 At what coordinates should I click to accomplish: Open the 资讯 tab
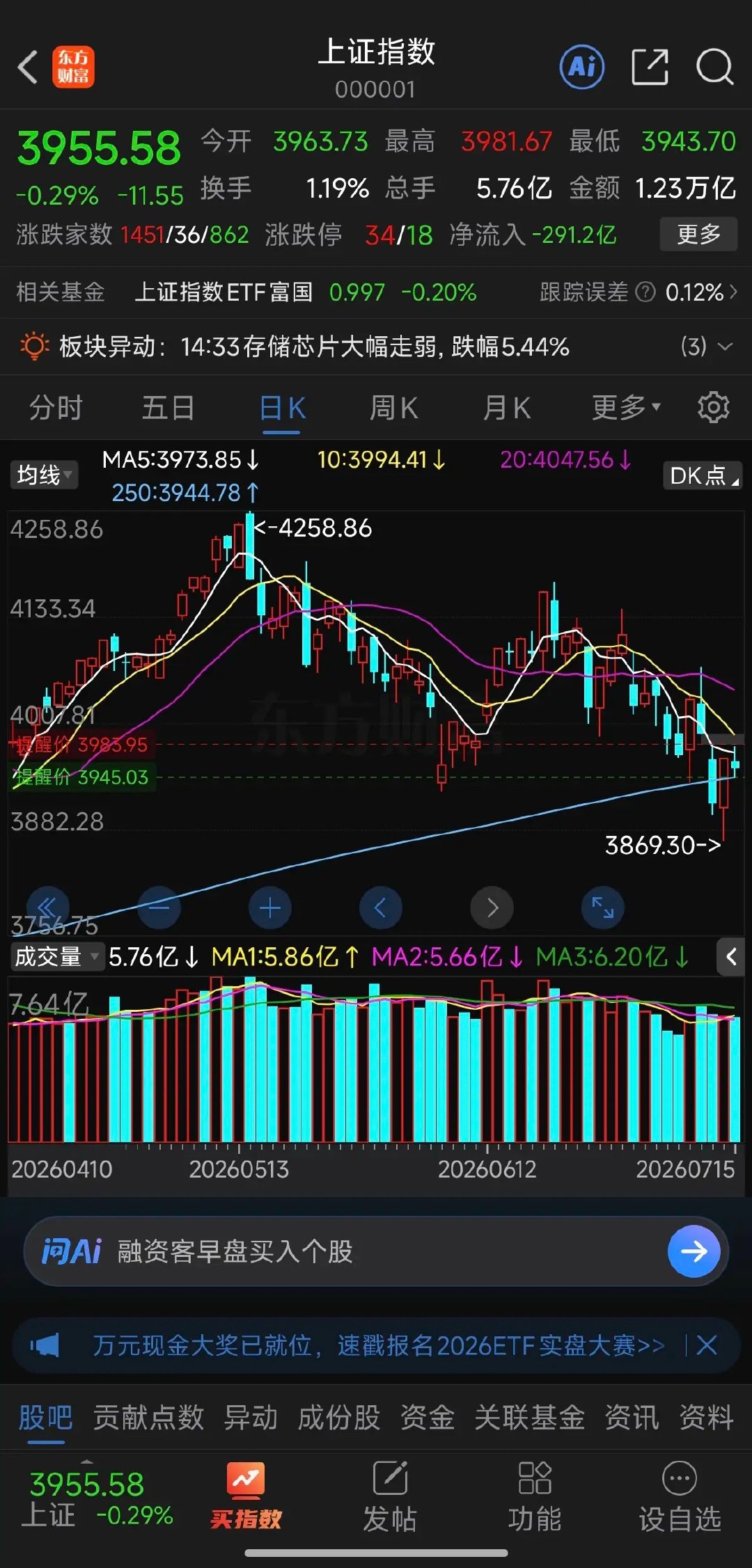632,1417
